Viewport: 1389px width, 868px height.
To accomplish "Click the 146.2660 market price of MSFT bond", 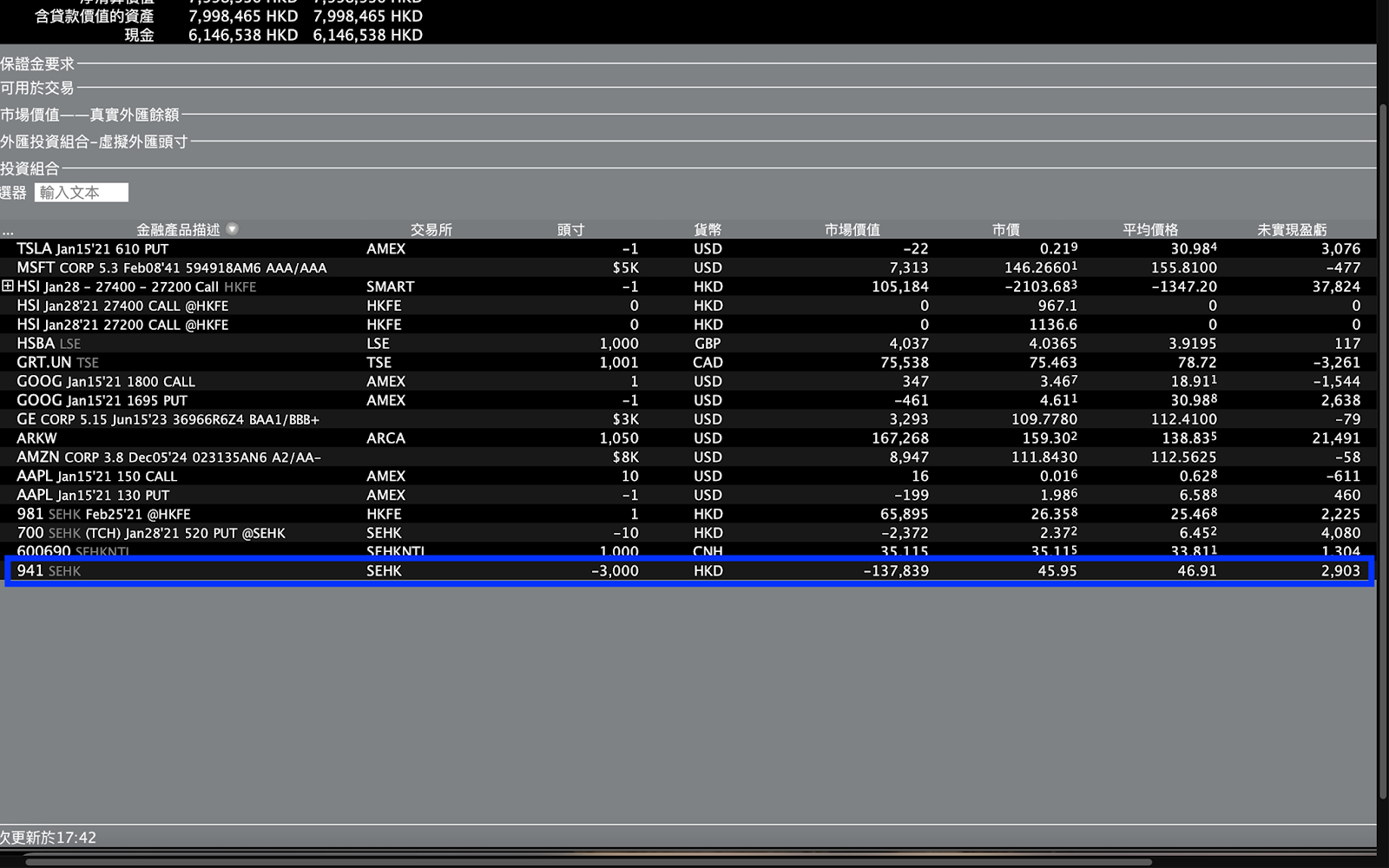I will [1041, 267].
